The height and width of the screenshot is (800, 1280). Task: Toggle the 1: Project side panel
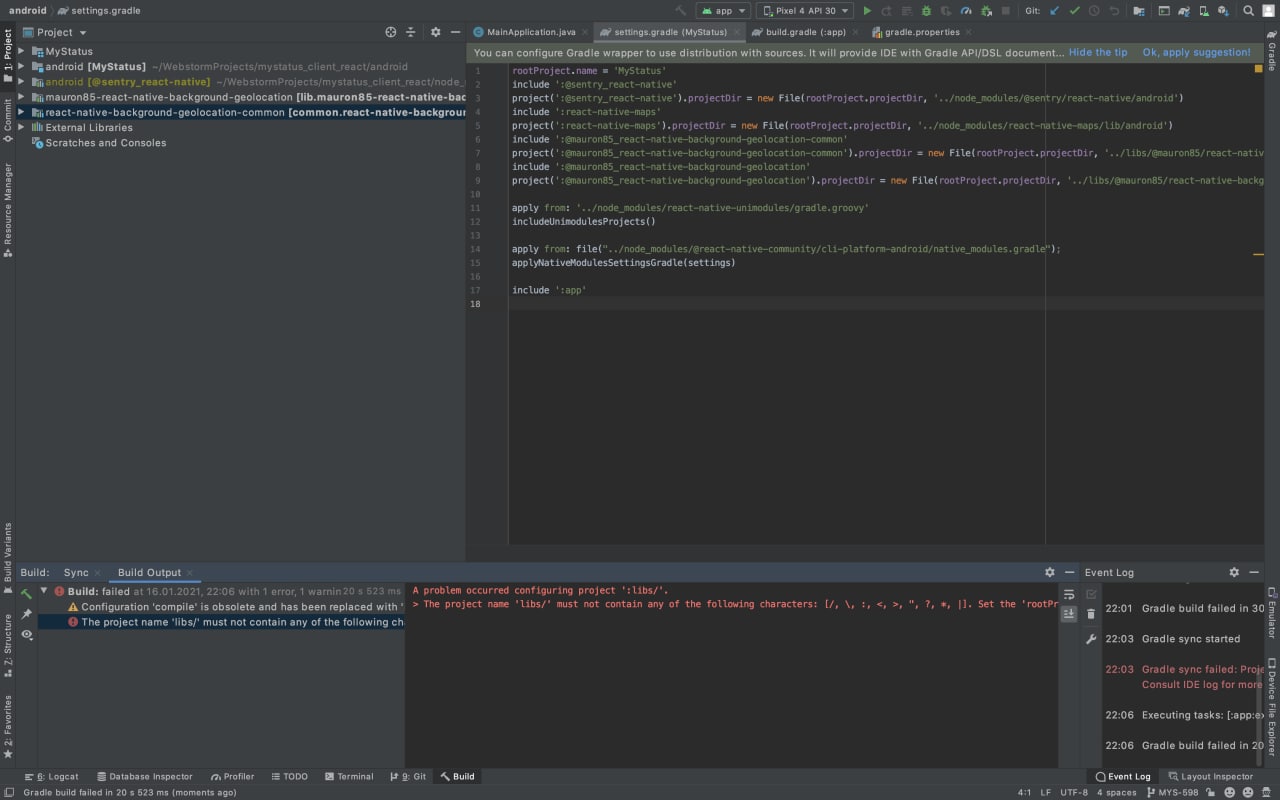(x=7, y=55)
